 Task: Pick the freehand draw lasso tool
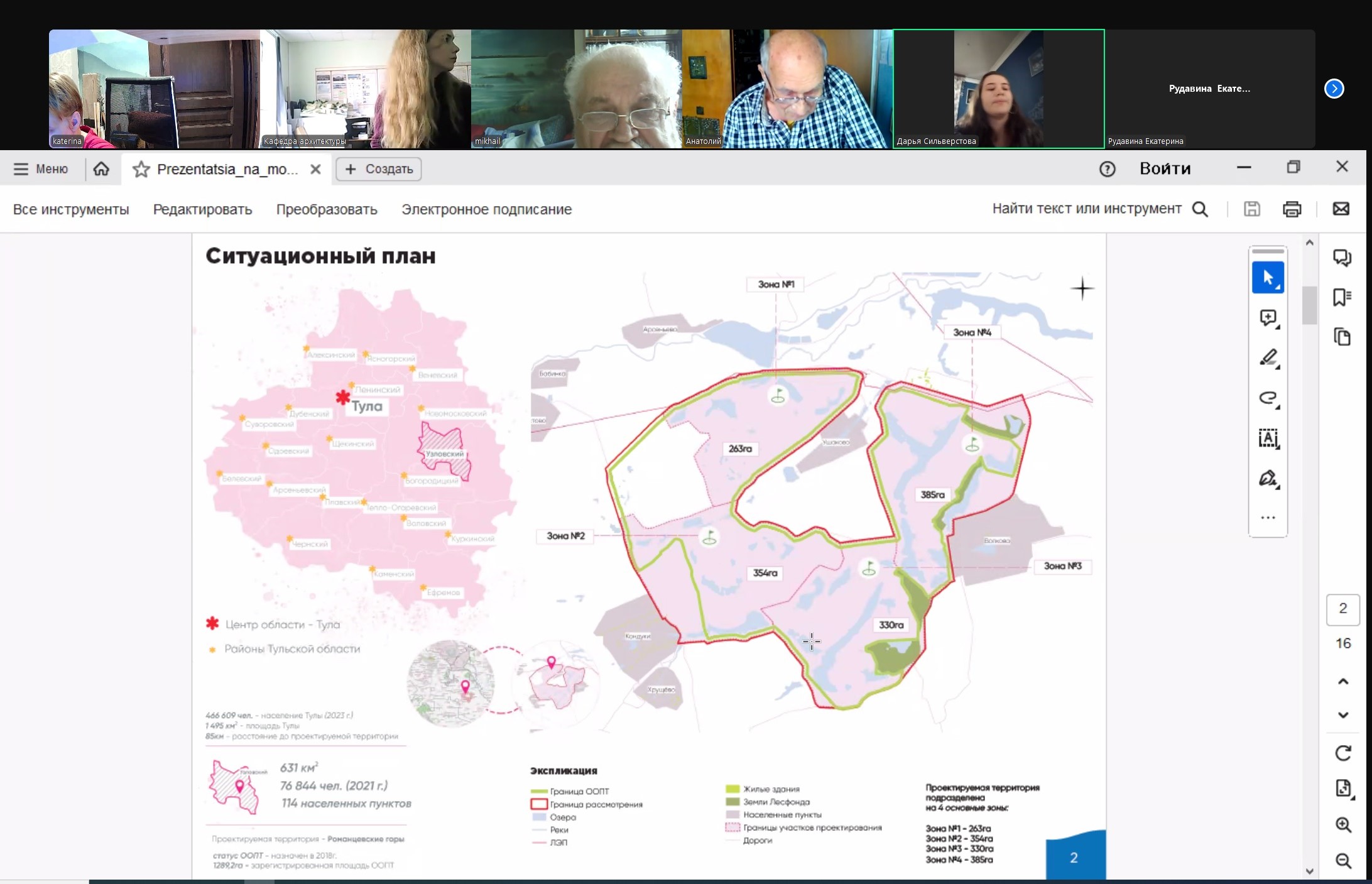pos(1268,398)
